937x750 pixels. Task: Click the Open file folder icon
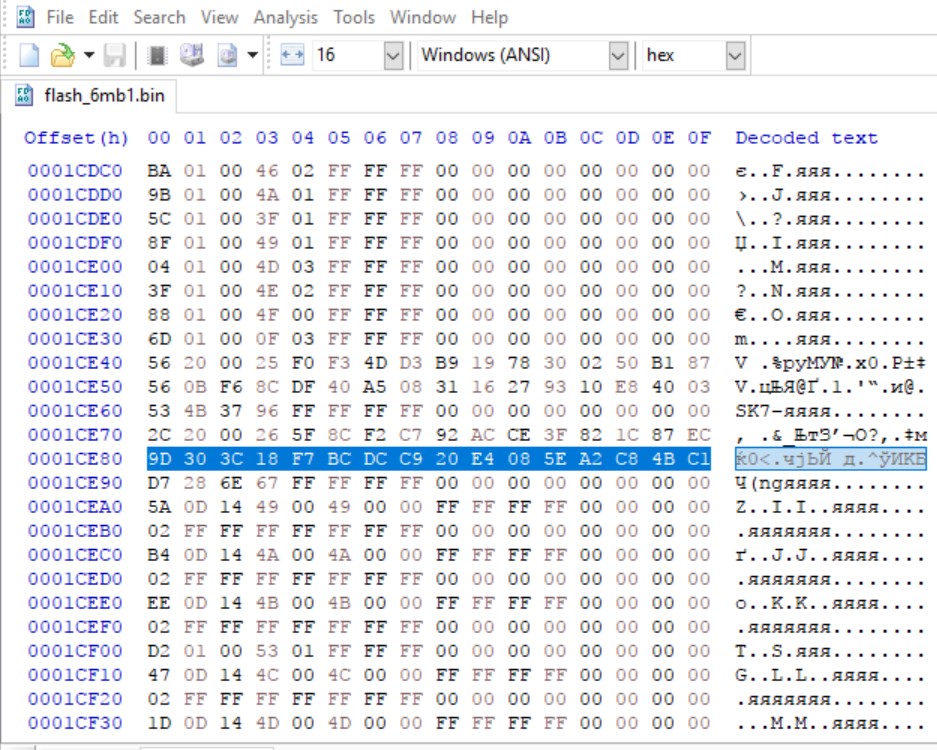[63, 55]
